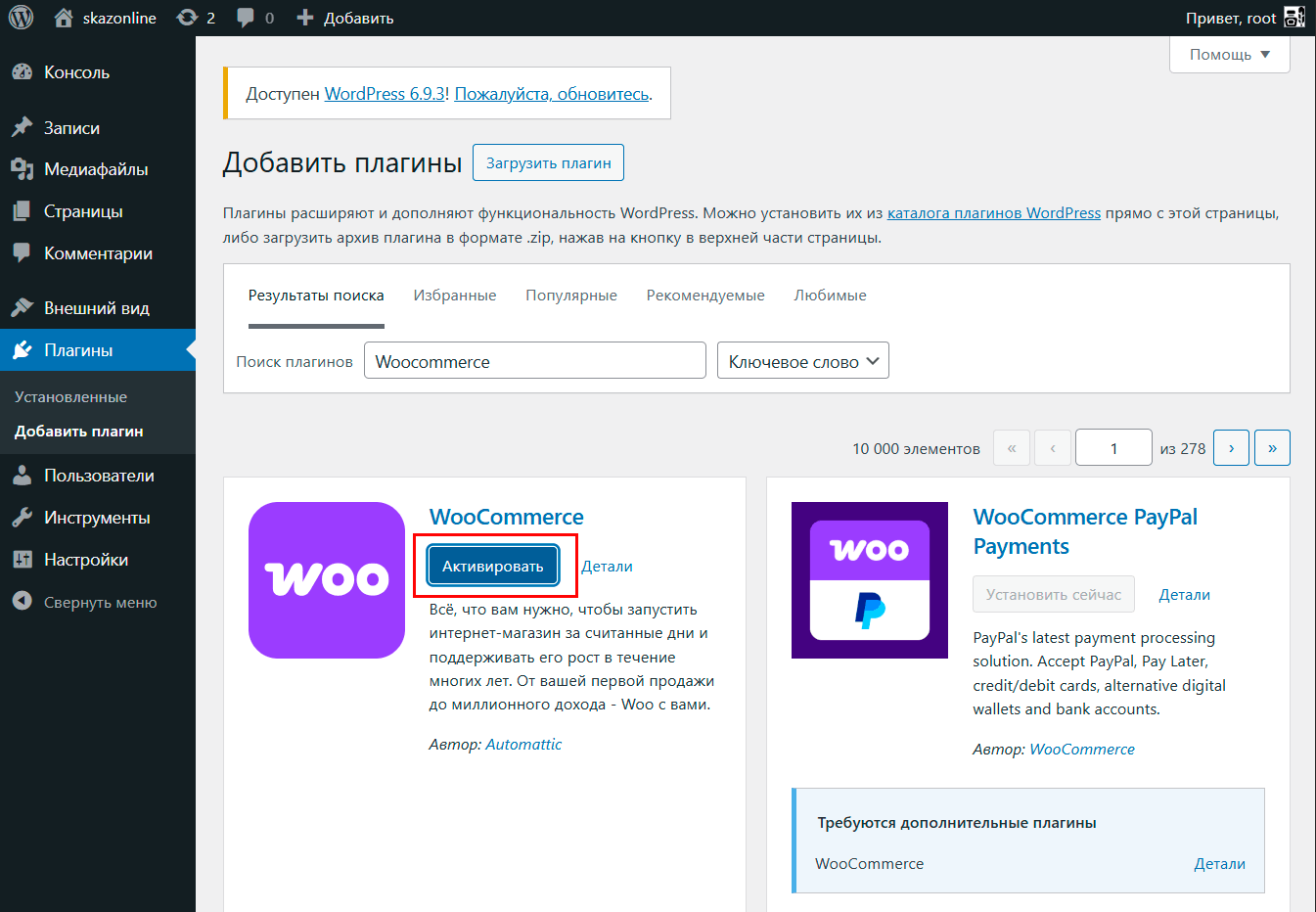
Task: Open Консоль dashboard in sidebar
Action: [76, 72]
